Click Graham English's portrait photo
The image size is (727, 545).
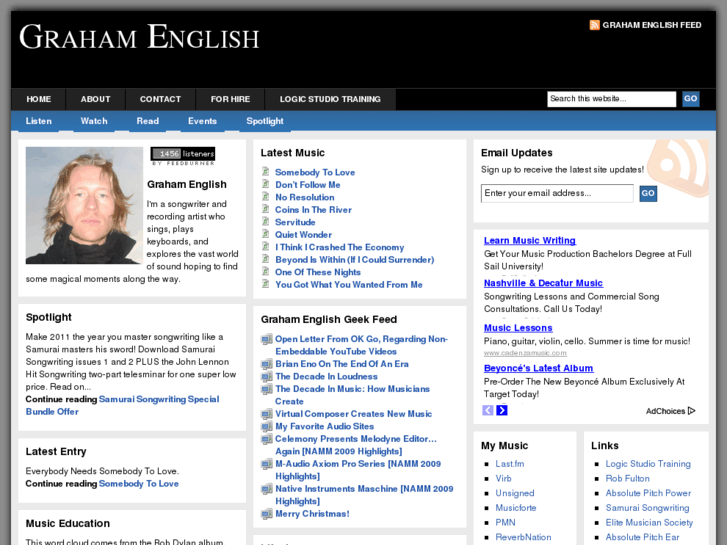coord(84,205)
